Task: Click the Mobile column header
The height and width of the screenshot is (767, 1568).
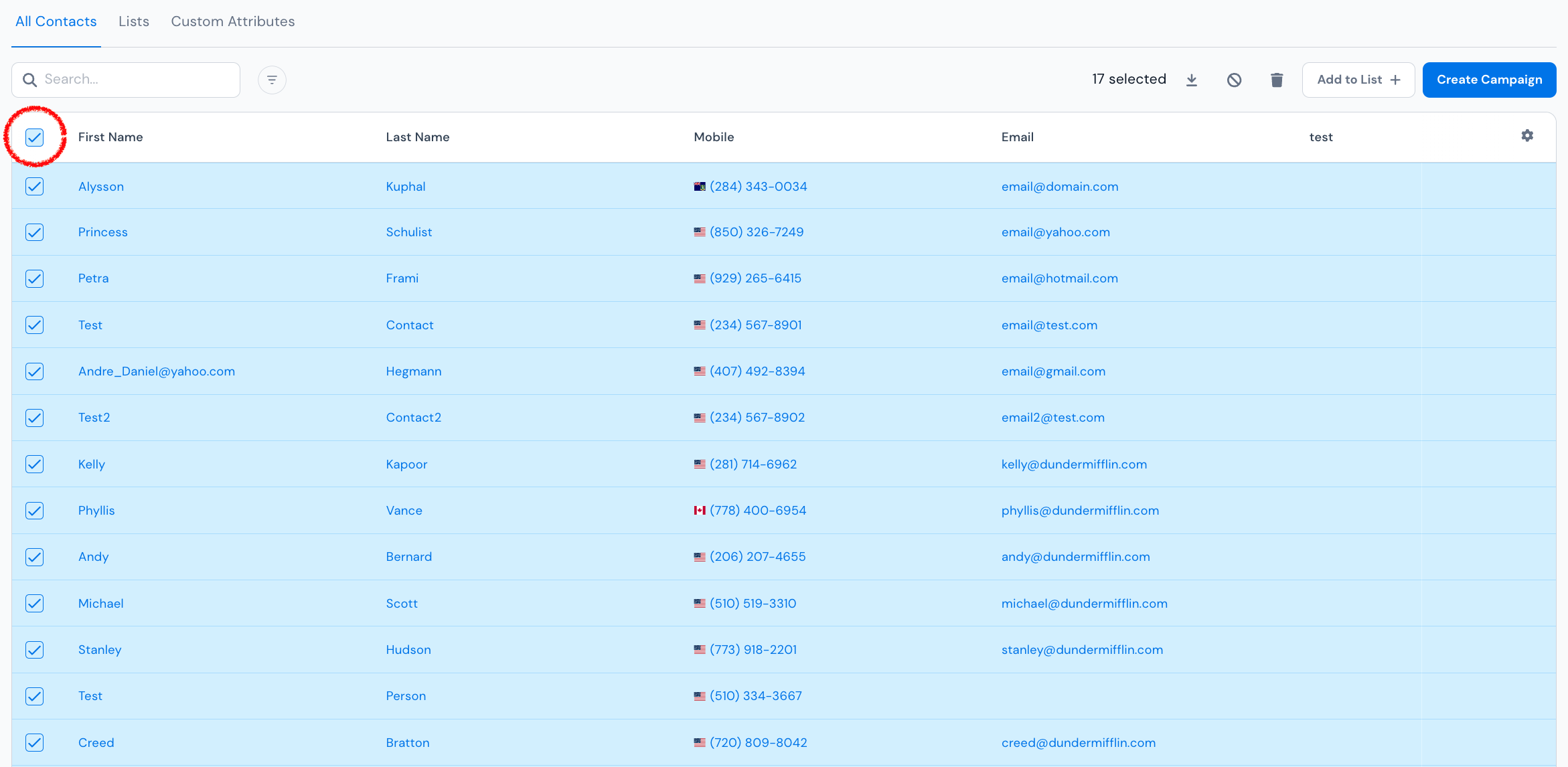Action: (714, 137)
